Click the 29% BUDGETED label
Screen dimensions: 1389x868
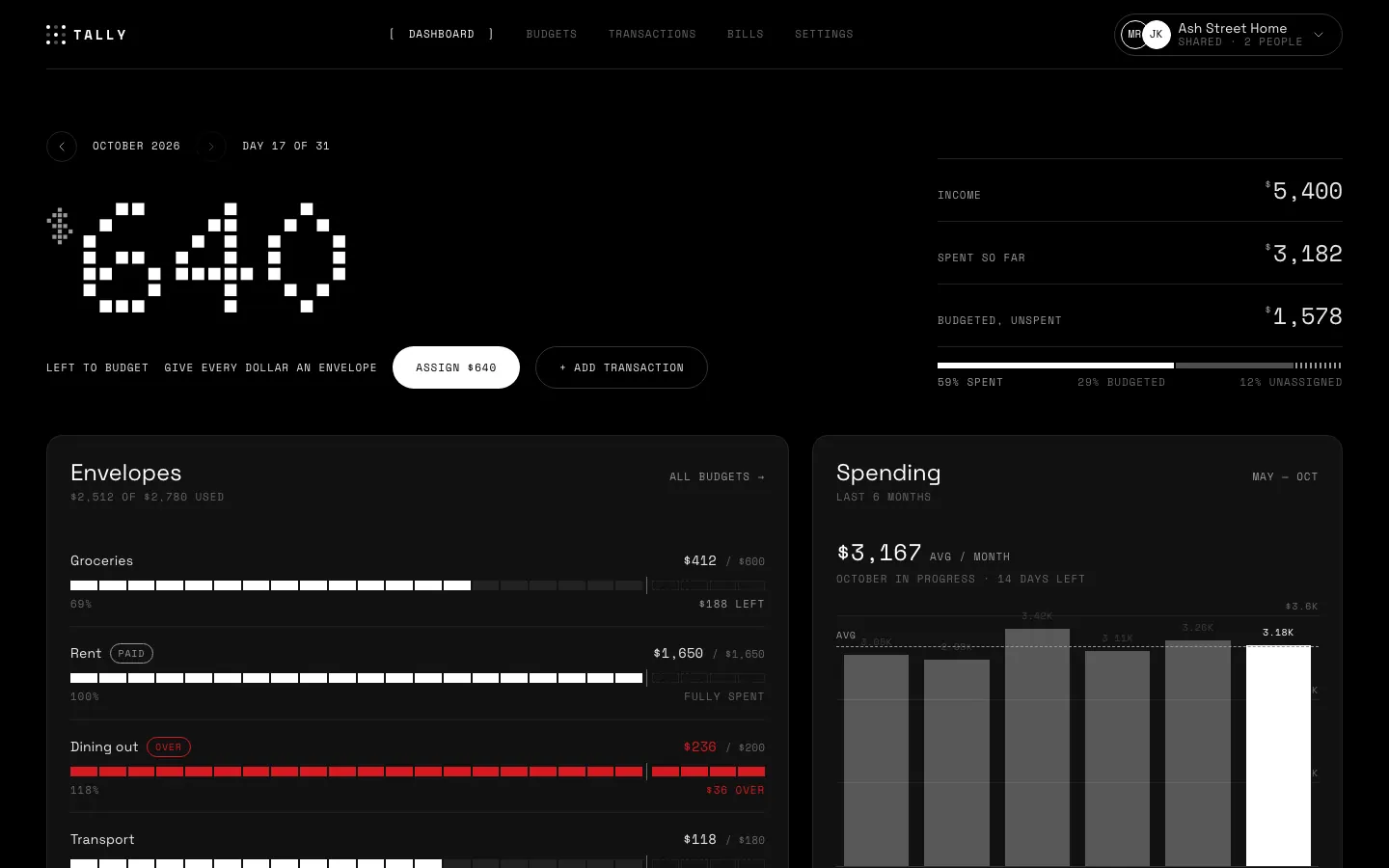coord(1122,383)
